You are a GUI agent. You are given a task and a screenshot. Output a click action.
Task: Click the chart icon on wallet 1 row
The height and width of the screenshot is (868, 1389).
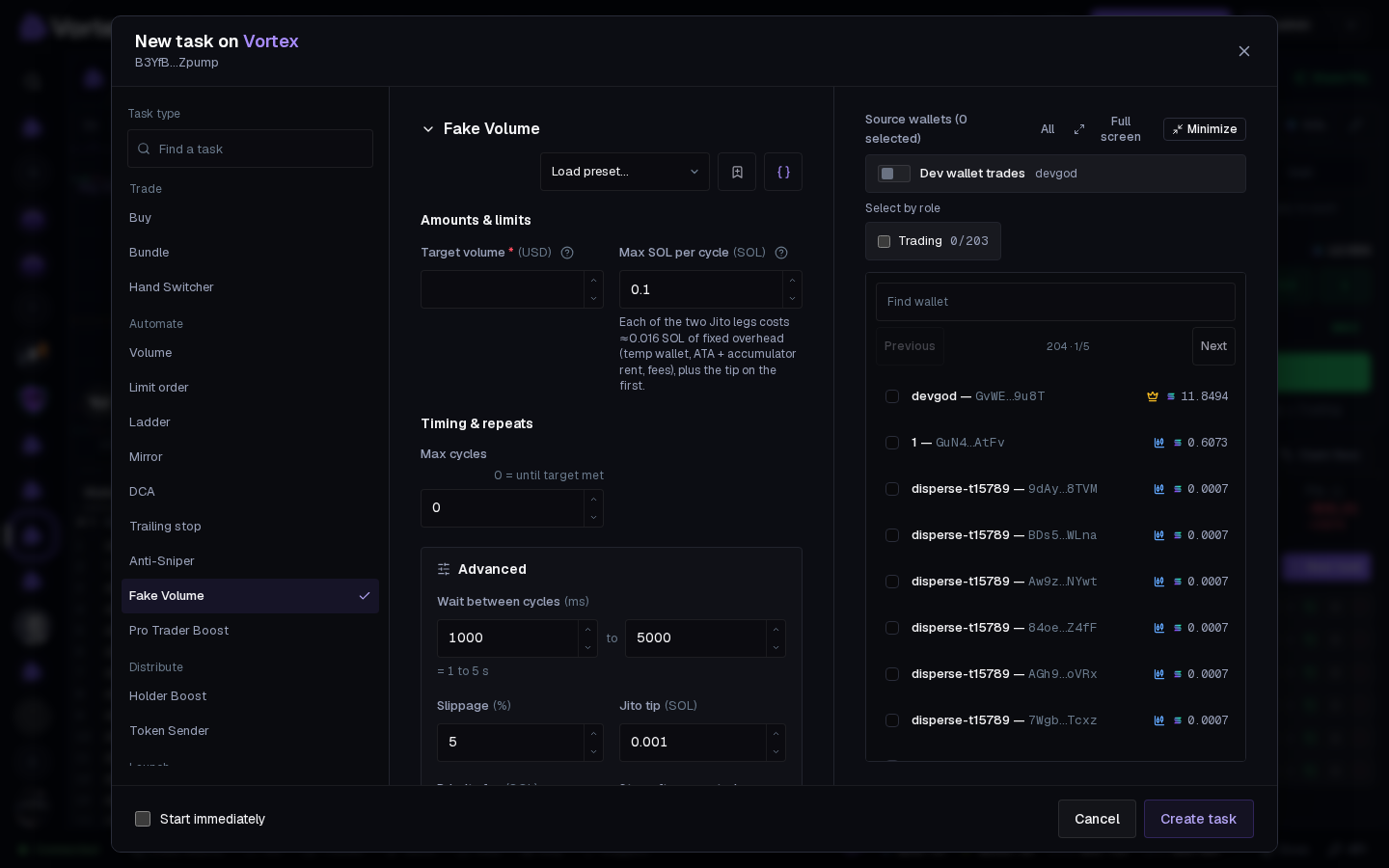pos(1158,443)
